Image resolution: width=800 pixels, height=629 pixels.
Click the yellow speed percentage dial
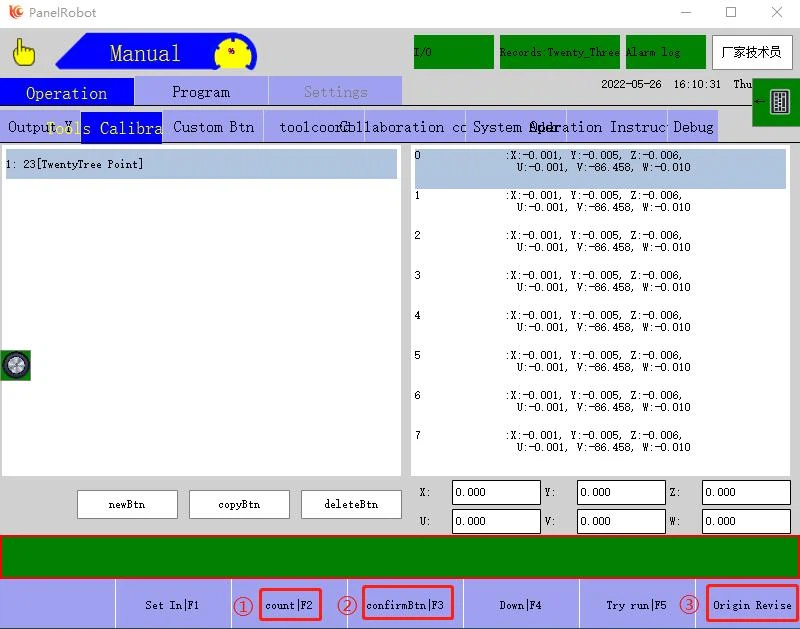233,53
